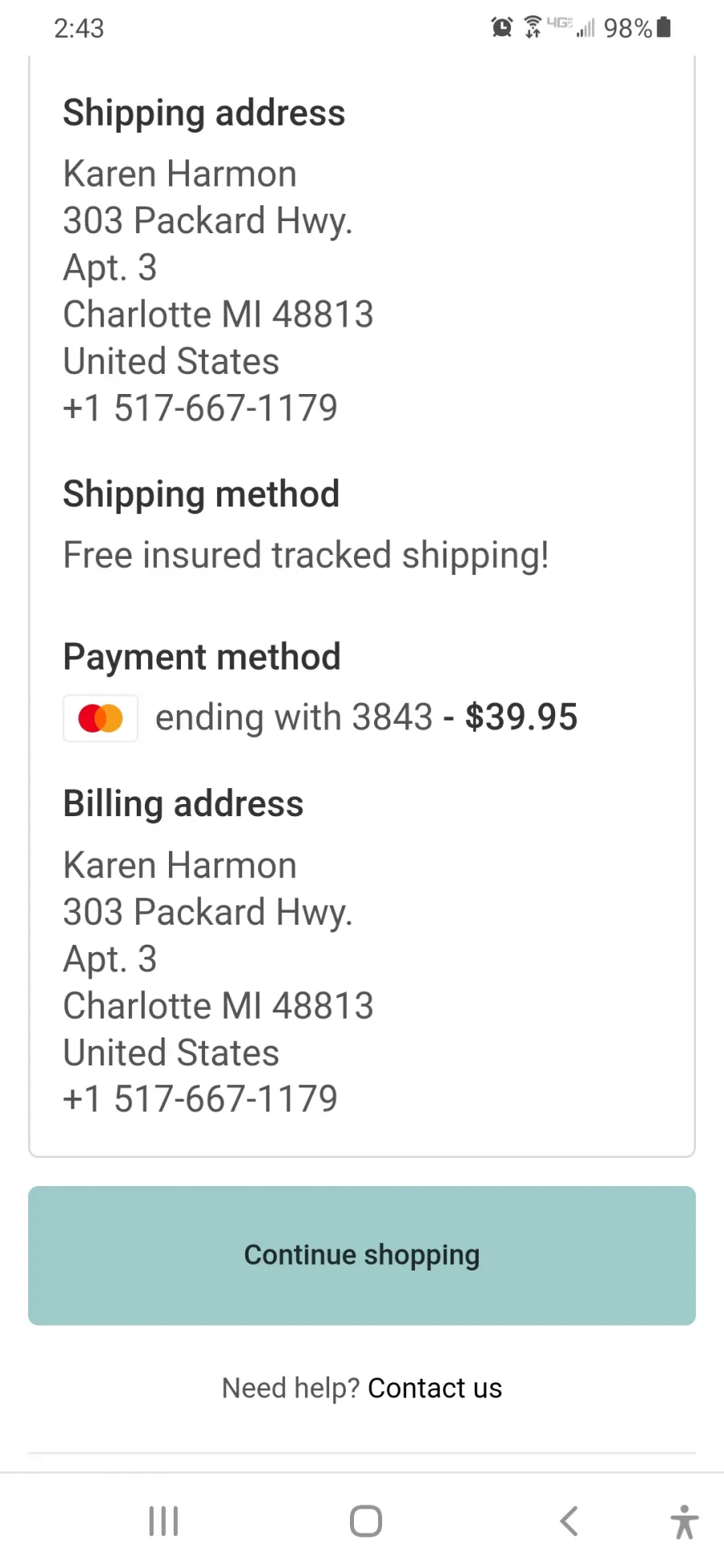Tap the shipping phone number +1 517-667-1179
Screen dimensions: 724x1568
(x=200, y=408)
